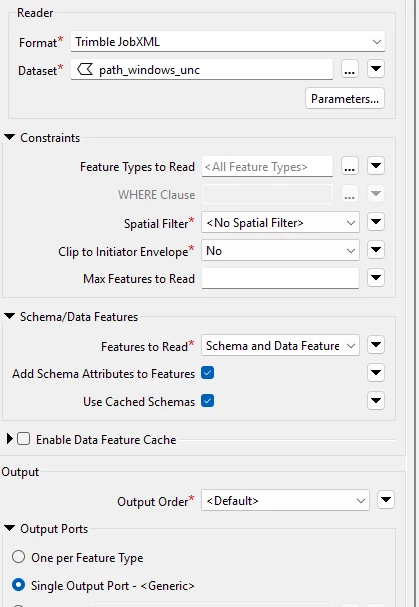Click the user parameter icon in Dataset field
This screenshot has width=419, height=607.
pos(85,70)
